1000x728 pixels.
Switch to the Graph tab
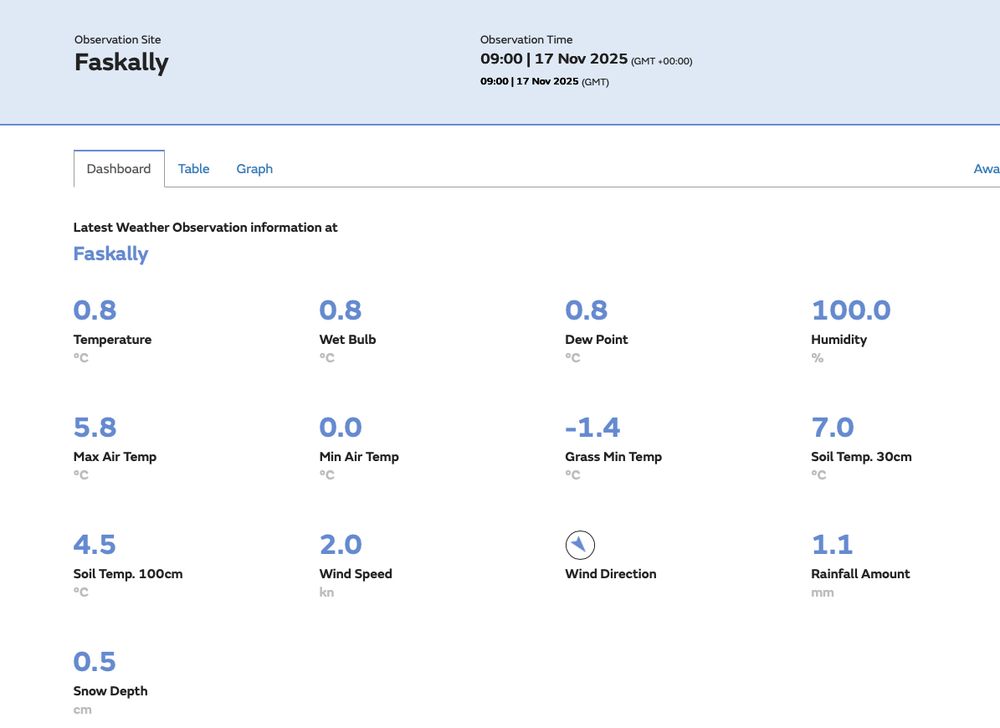pos(254,169)
